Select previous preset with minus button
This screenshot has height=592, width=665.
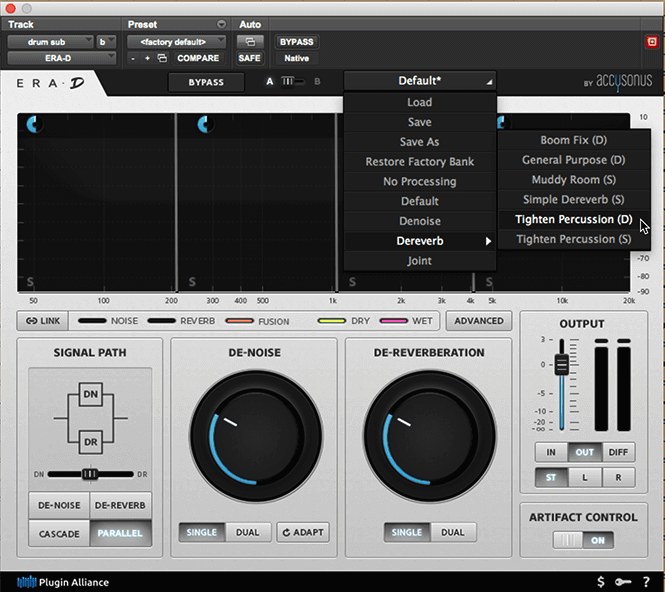tap(133, 58)
